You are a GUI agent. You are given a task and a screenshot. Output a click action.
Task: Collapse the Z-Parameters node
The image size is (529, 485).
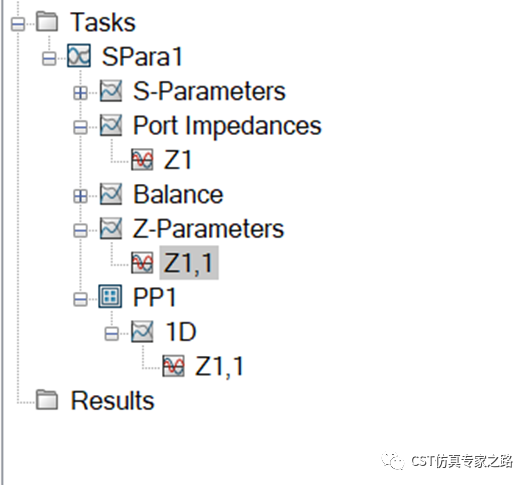click(80, 231)
